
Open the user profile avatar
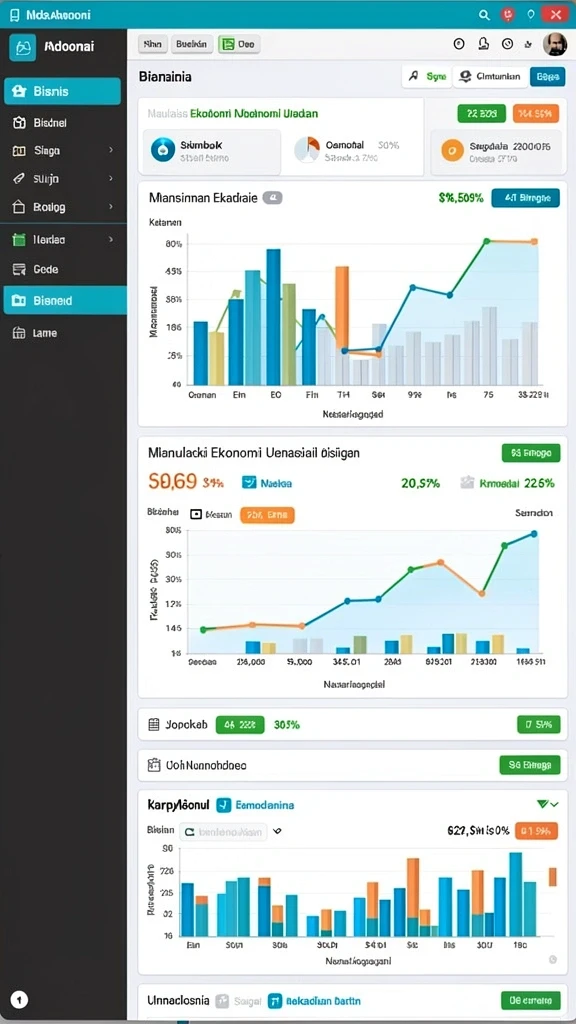[x=554, y=44]
